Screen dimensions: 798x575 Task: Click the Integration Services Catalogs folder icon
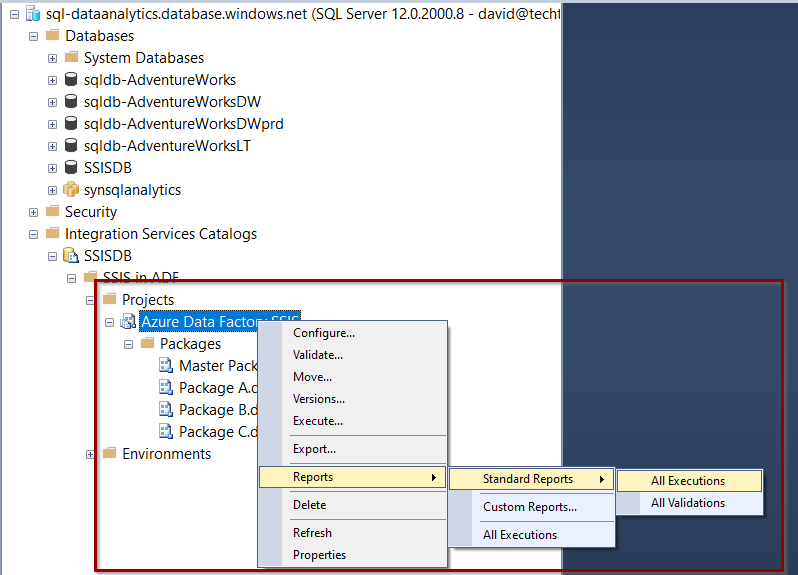click(52, 233)
